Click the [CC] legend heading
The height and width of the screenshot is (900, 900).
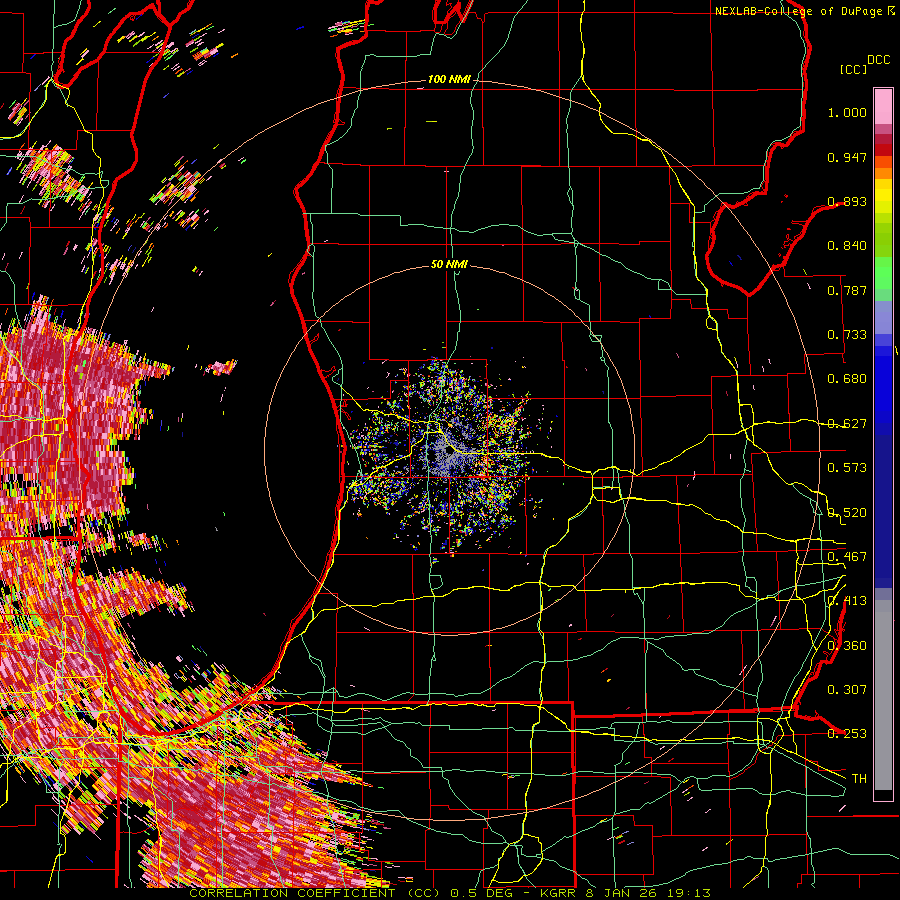pos(854,69)
